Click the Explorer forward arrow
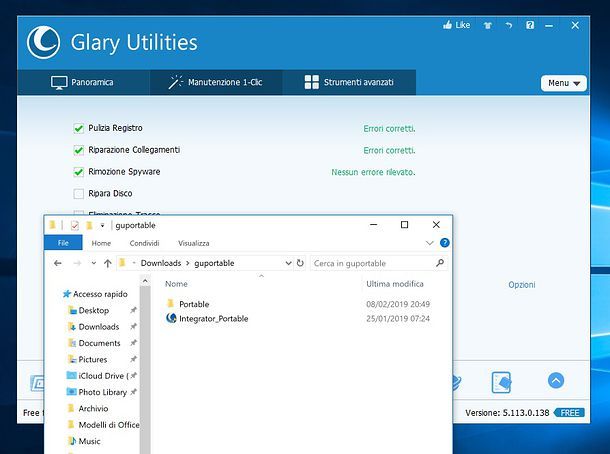The width and height of the screenshot is (610, 454). [77, 263]
